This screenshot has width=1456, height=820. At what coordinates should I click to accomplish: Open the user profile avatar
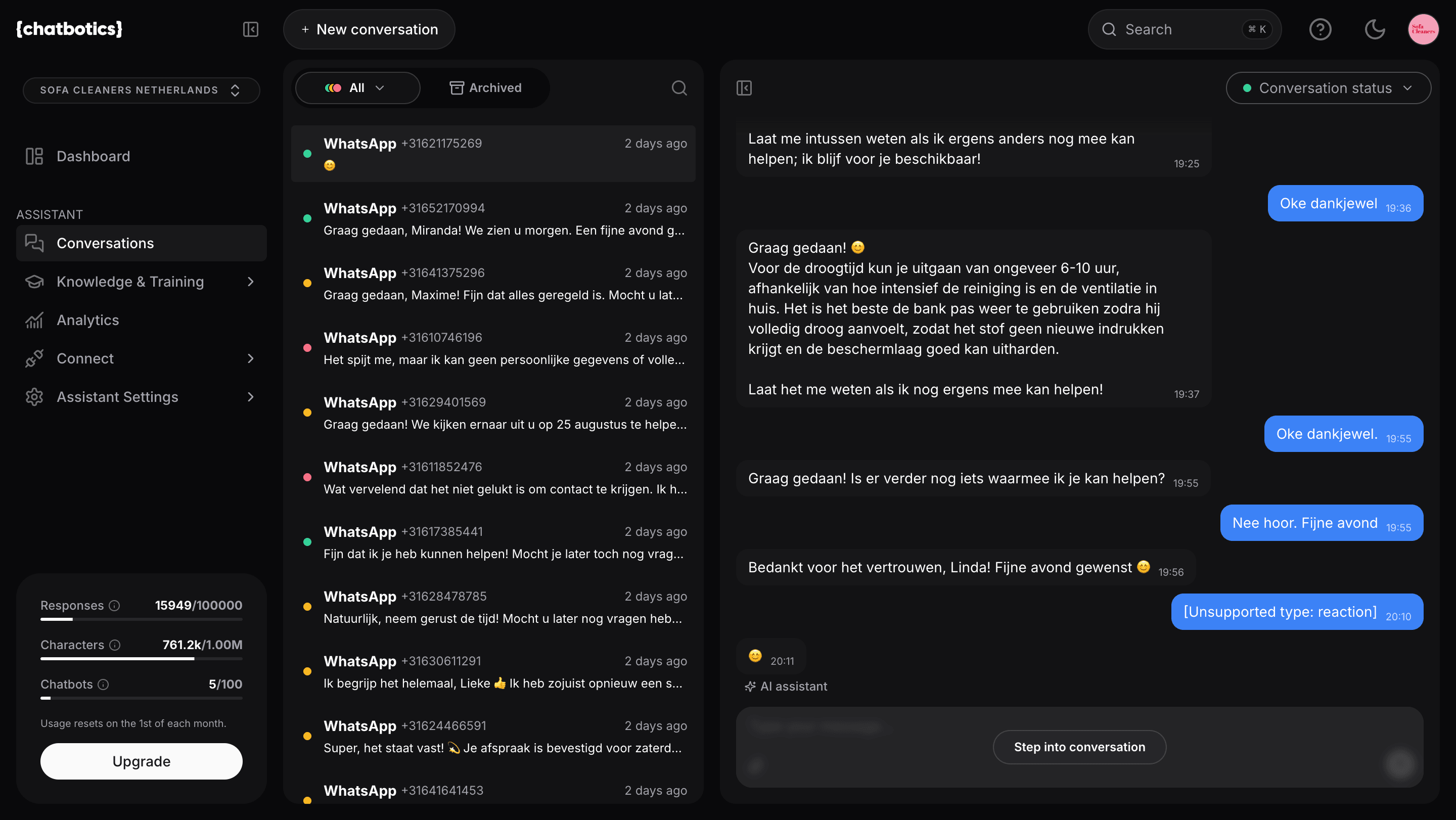tap(1423, 29)
